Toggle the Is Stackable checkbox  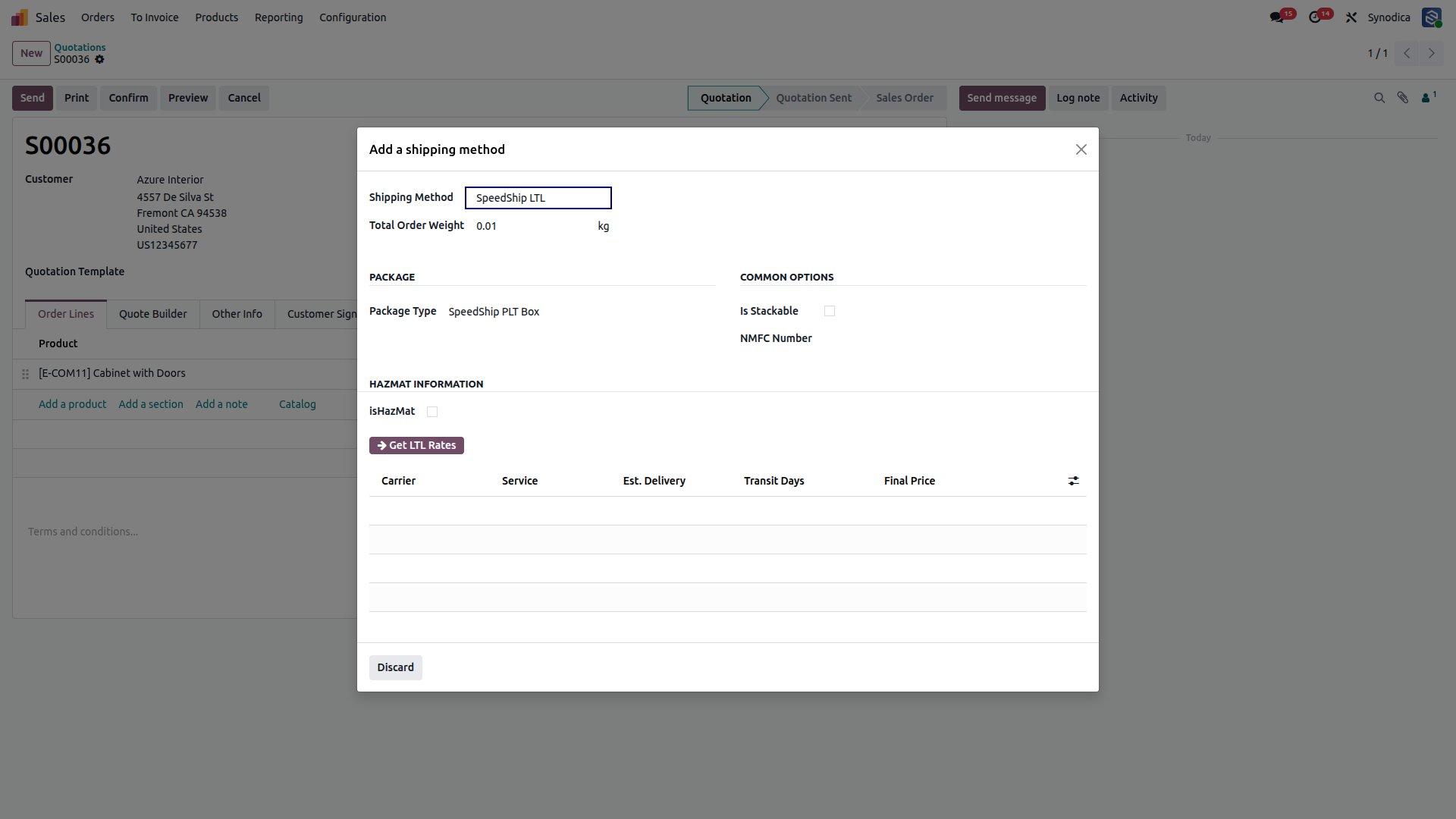830,311
